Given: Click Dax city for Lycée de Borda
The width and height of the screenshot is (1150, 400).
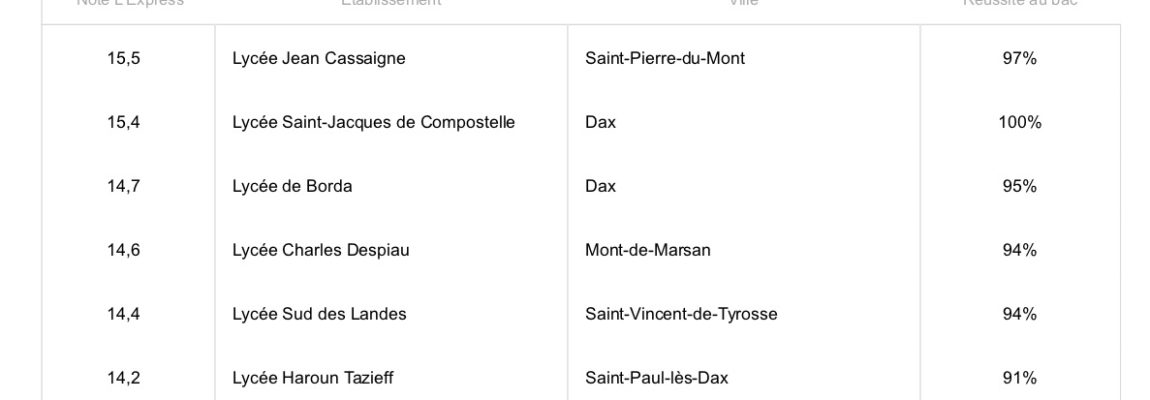Looking at the screenshot, I should tap(600, 186).
